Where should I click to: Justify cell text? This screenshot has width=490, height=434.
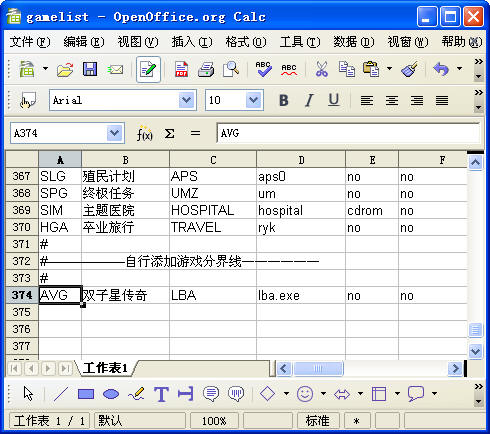pyautogui.click(x=442, y=100)
